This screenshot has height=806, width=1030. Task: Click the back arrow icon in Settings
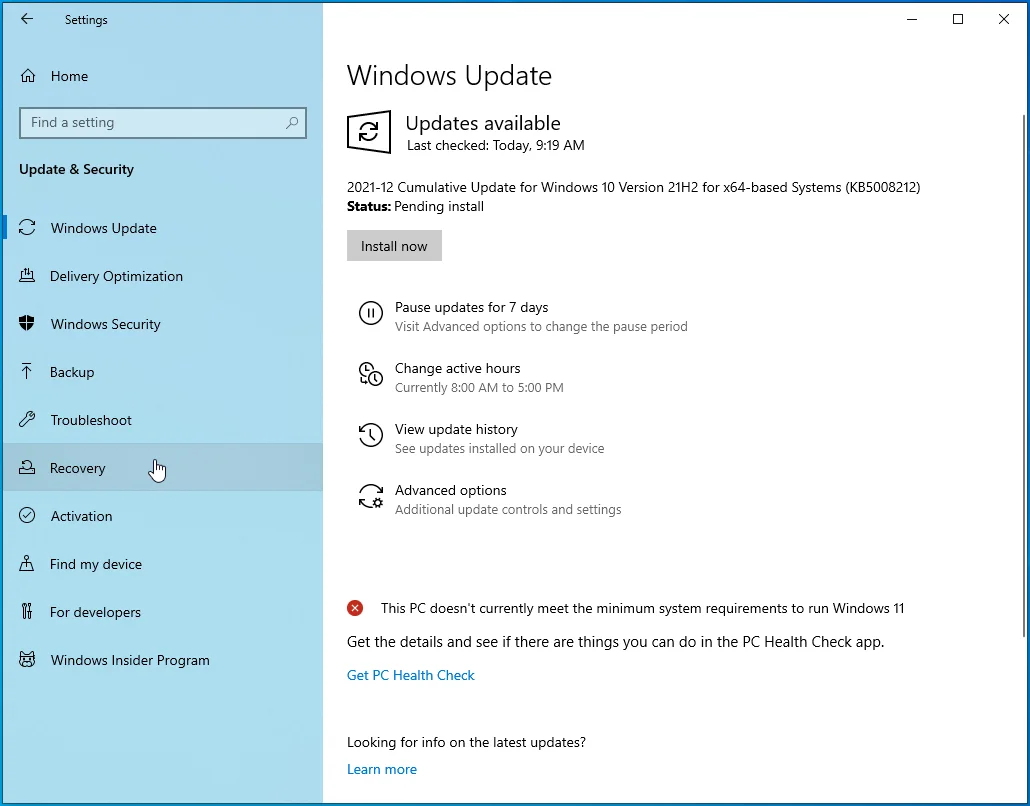tap(26, 19)
